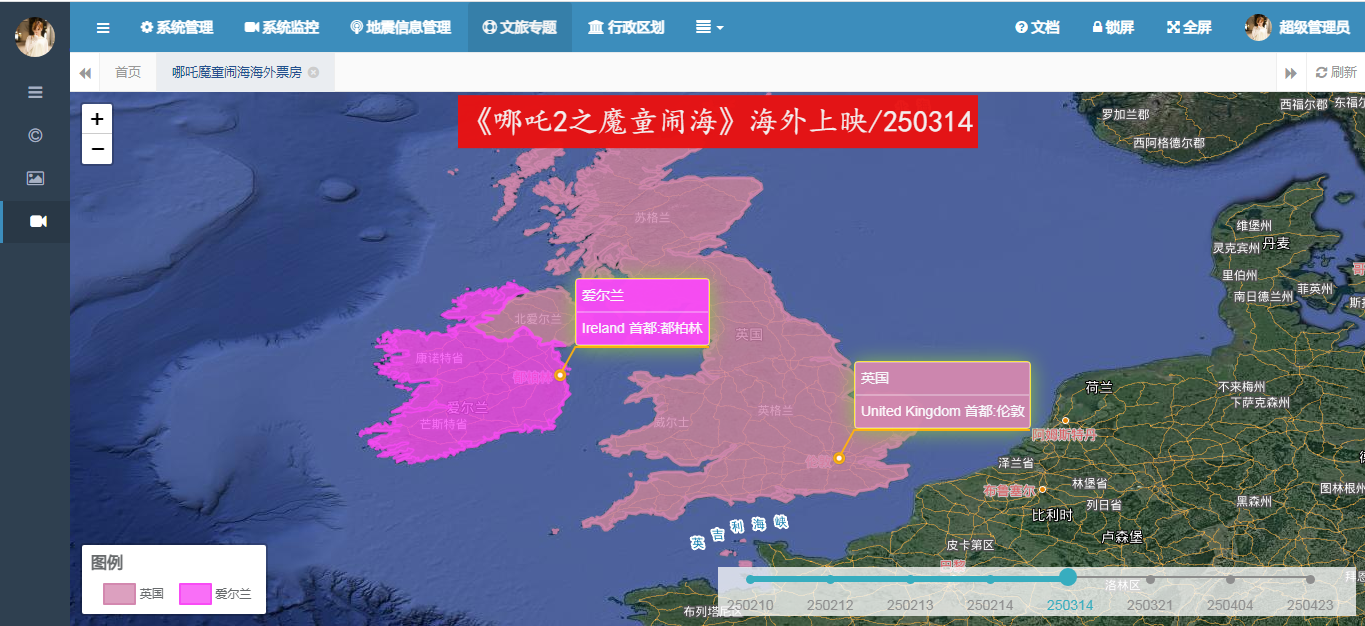
Task: Click Brussels city marker point
Action: (1043, 489)
